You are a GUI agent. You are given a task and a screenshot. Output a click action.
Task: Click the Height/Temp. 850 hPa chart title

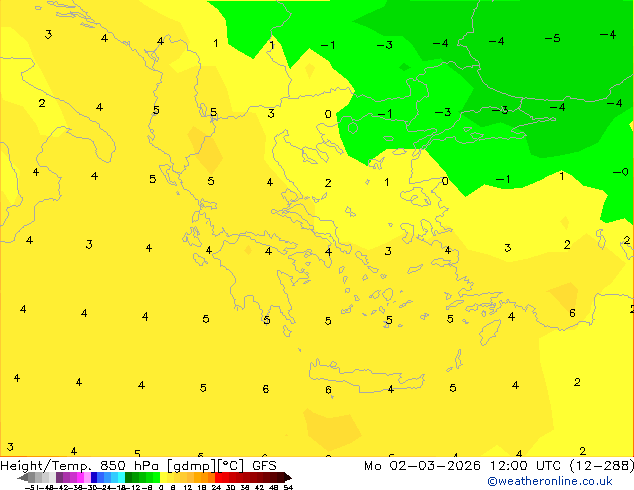tap(79, 466)
